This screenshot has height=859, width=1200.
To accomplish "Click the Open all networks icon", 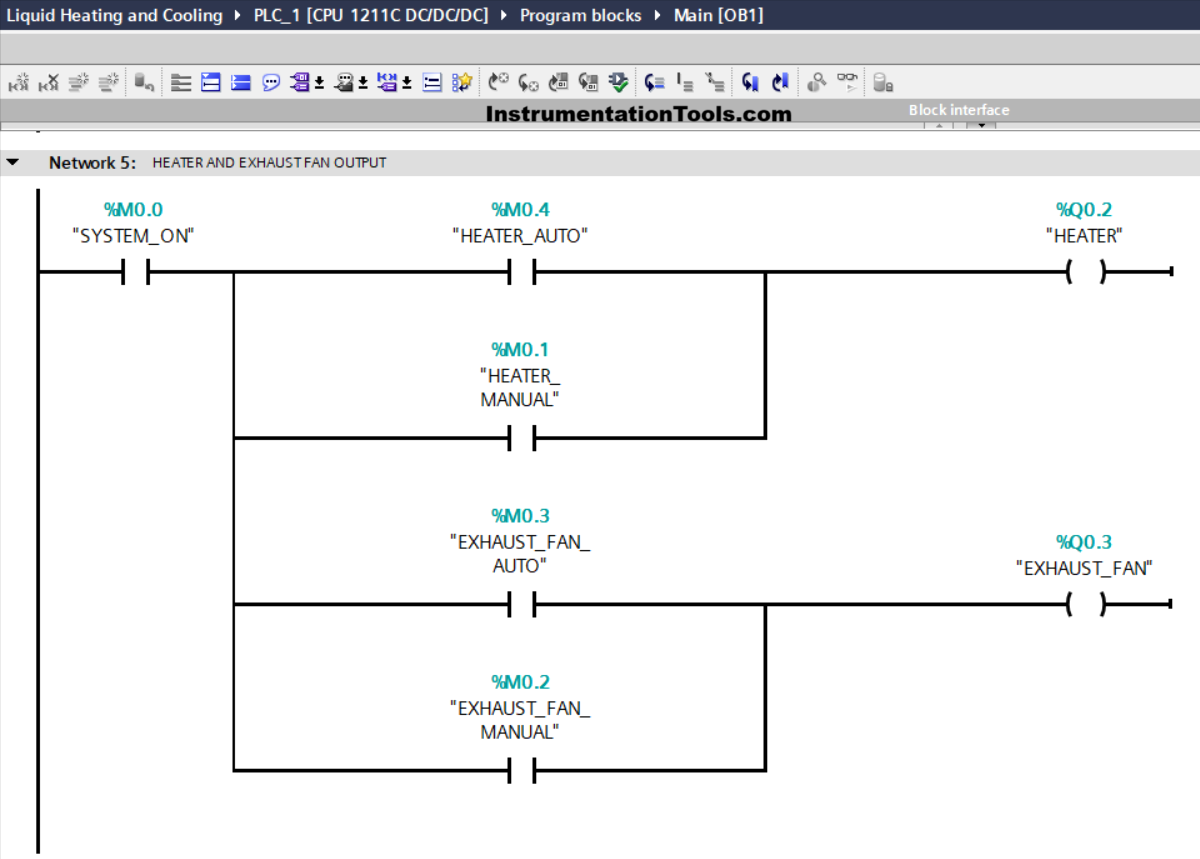I will pos(211,83).
